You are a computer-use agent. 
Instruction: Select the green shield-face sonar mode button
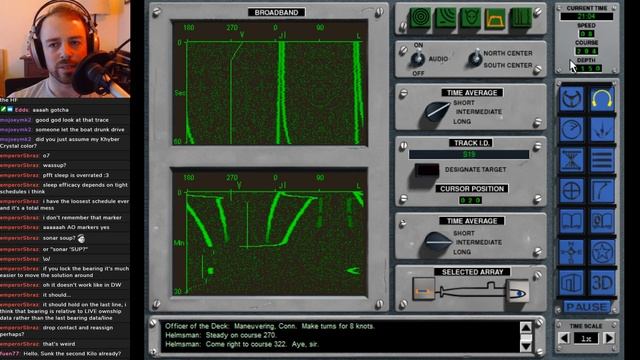point(471,18)
